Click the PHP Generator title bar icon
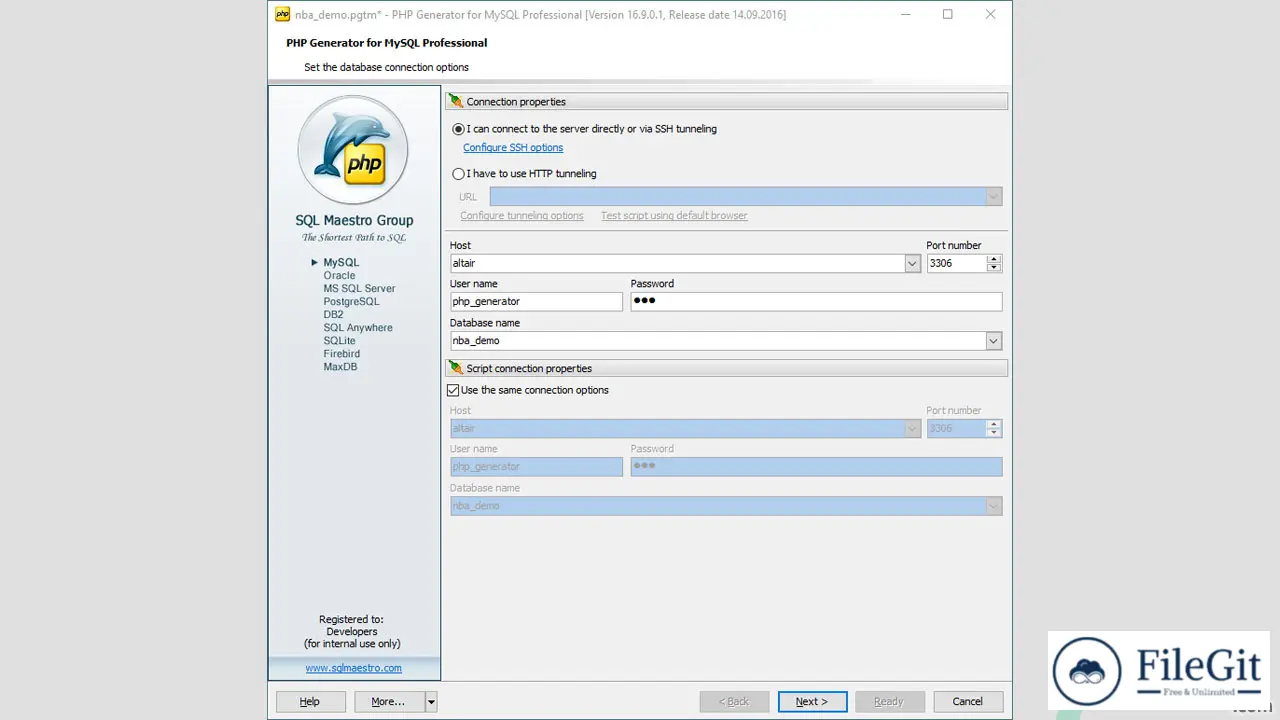Viewport: 1280px width, 720px height. (x=283, y=15)
